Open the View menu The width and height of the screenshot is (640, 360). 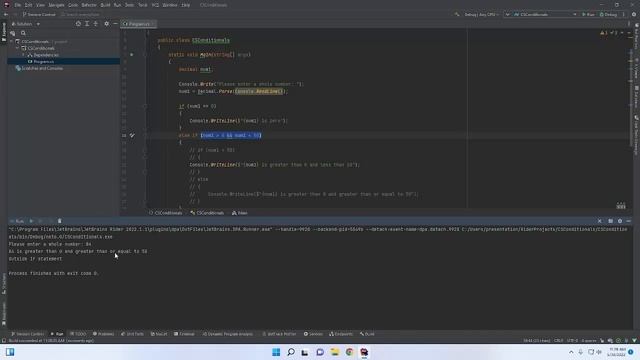pyautogui.click(x=40, y=5)
